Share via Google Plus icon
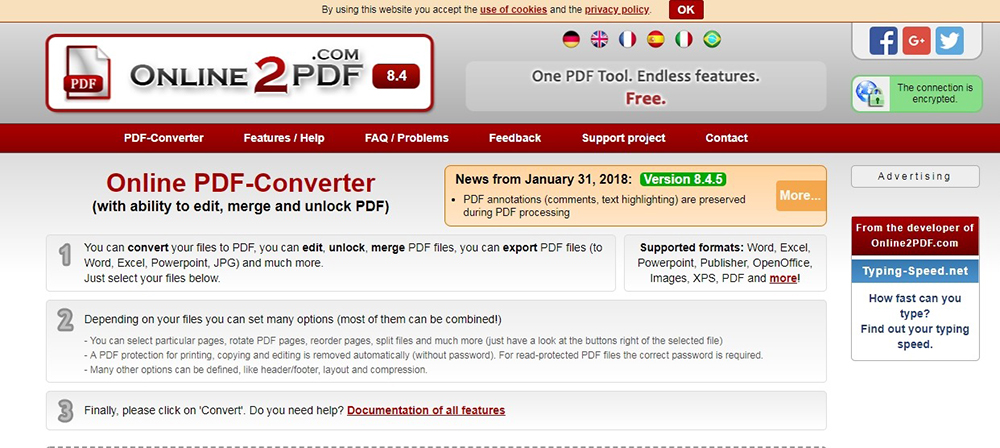The height and width of the screenshot is (448, 1000). (916, 41)
